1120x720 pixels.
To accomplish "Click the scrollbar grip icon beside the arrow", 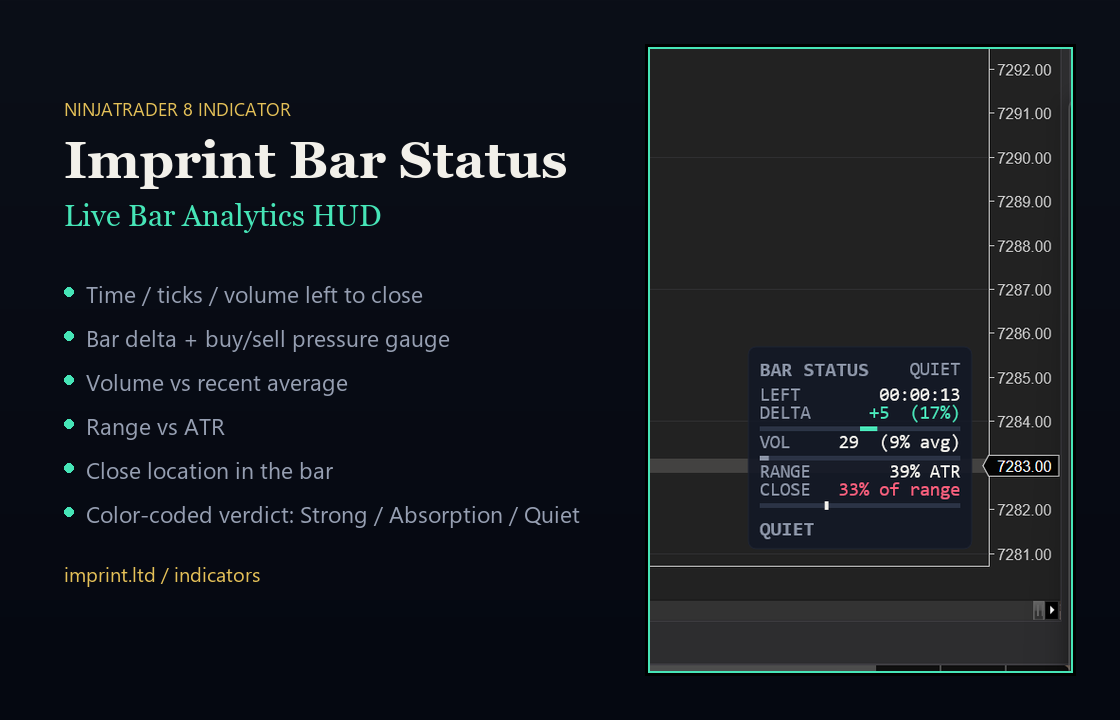I will point(1039,610).
